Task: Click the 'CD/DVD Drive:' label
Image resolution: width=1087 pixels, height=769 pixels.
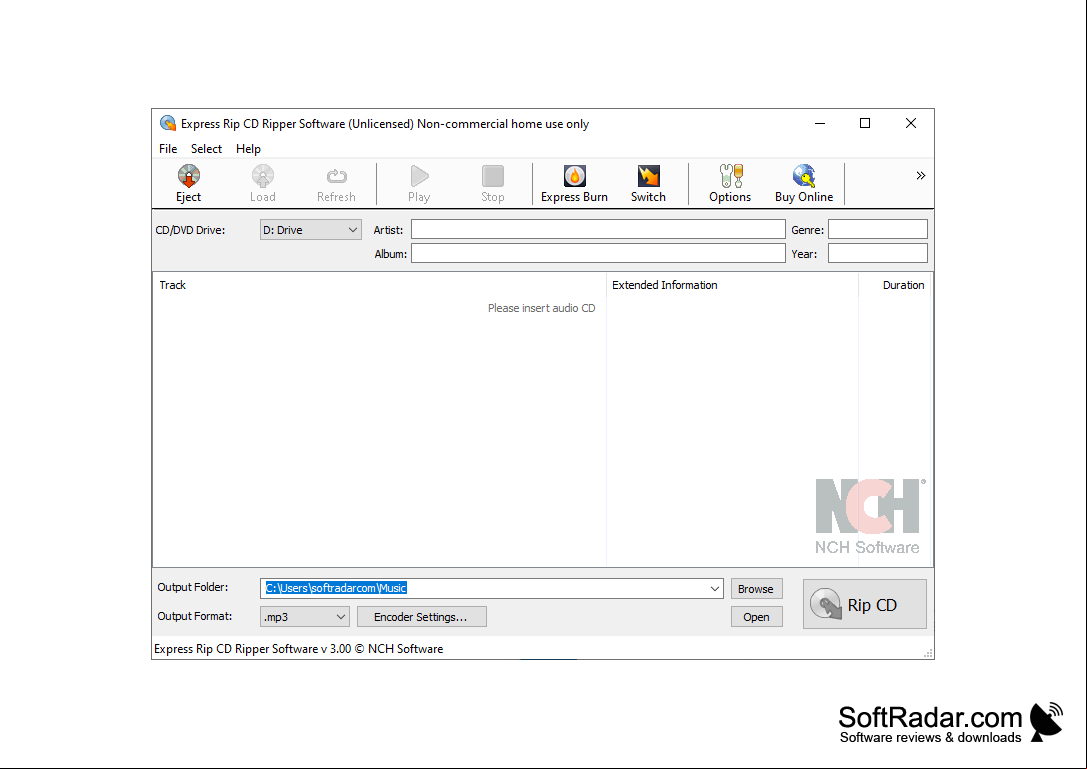Action: [191, 230]
